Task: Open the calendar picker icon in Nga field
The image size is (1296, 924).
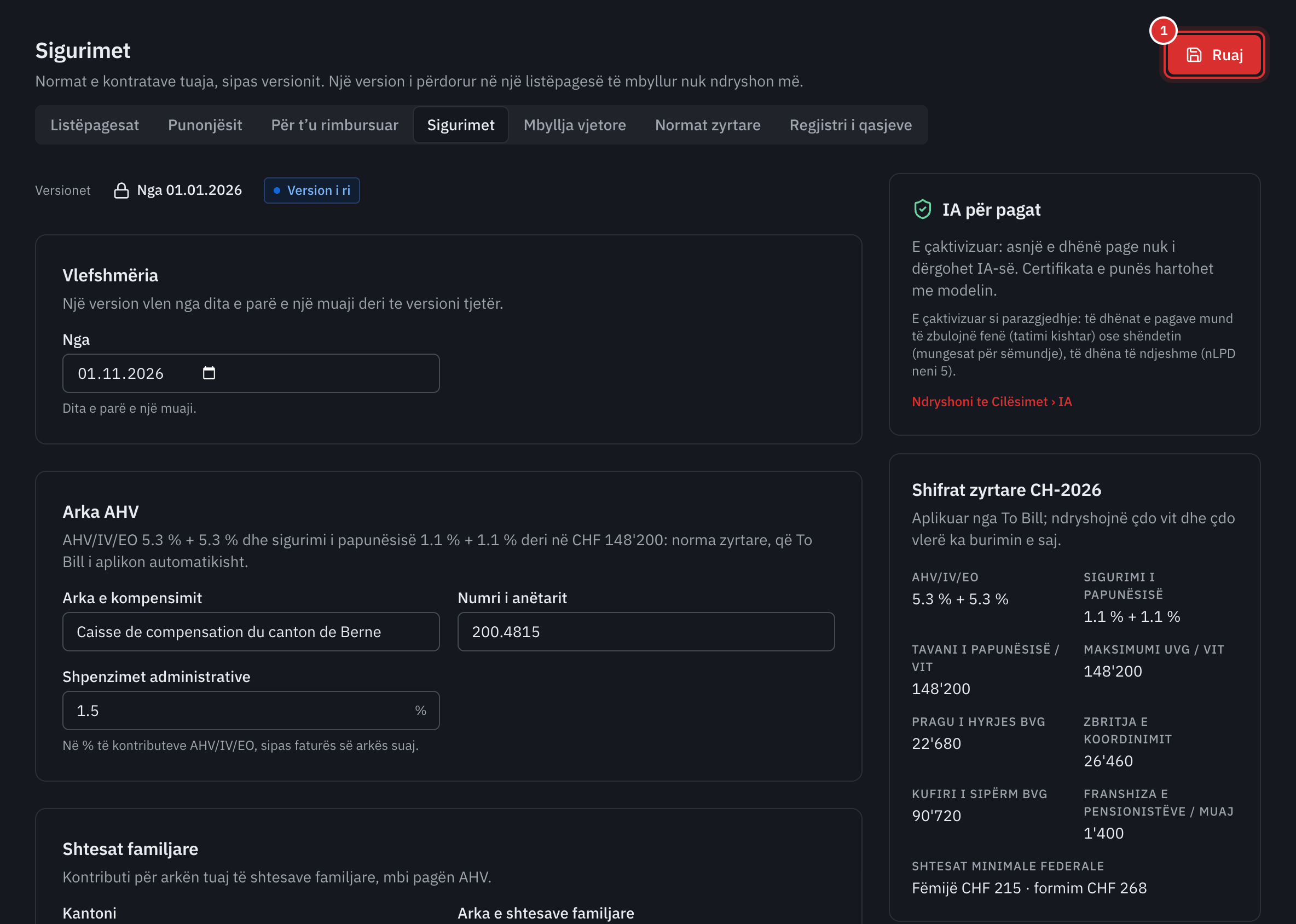Action: point(209,373)
